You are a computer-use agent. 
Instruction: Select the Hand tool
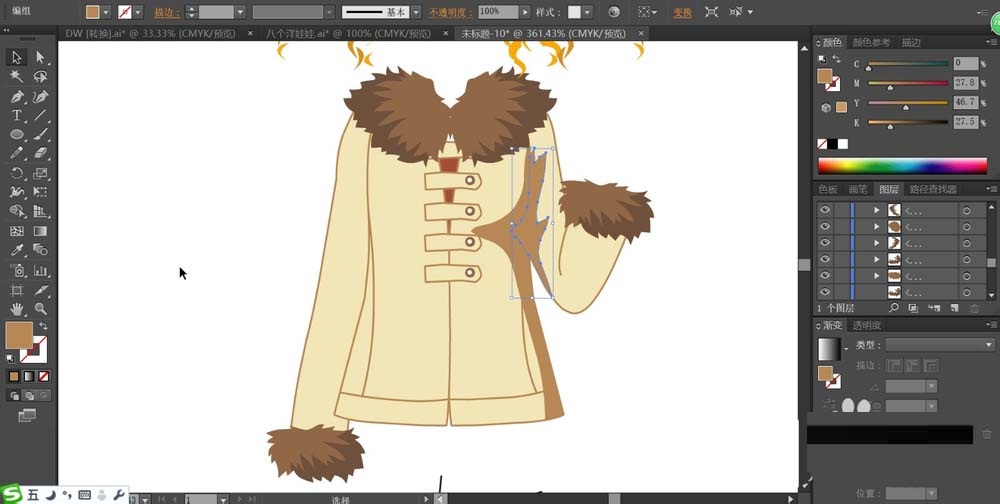coord(17,308)
